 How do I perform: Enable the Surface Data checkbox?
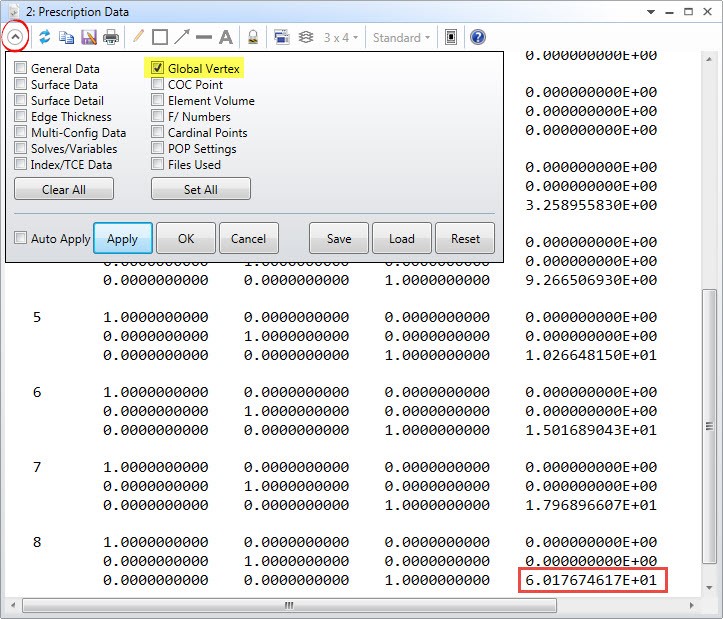[20, 84]
